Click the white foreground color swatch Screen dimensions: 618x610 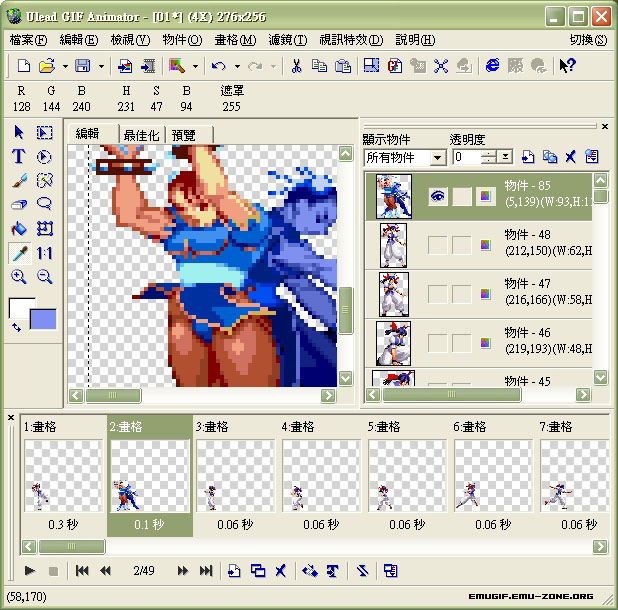click(x=20, y=307)
